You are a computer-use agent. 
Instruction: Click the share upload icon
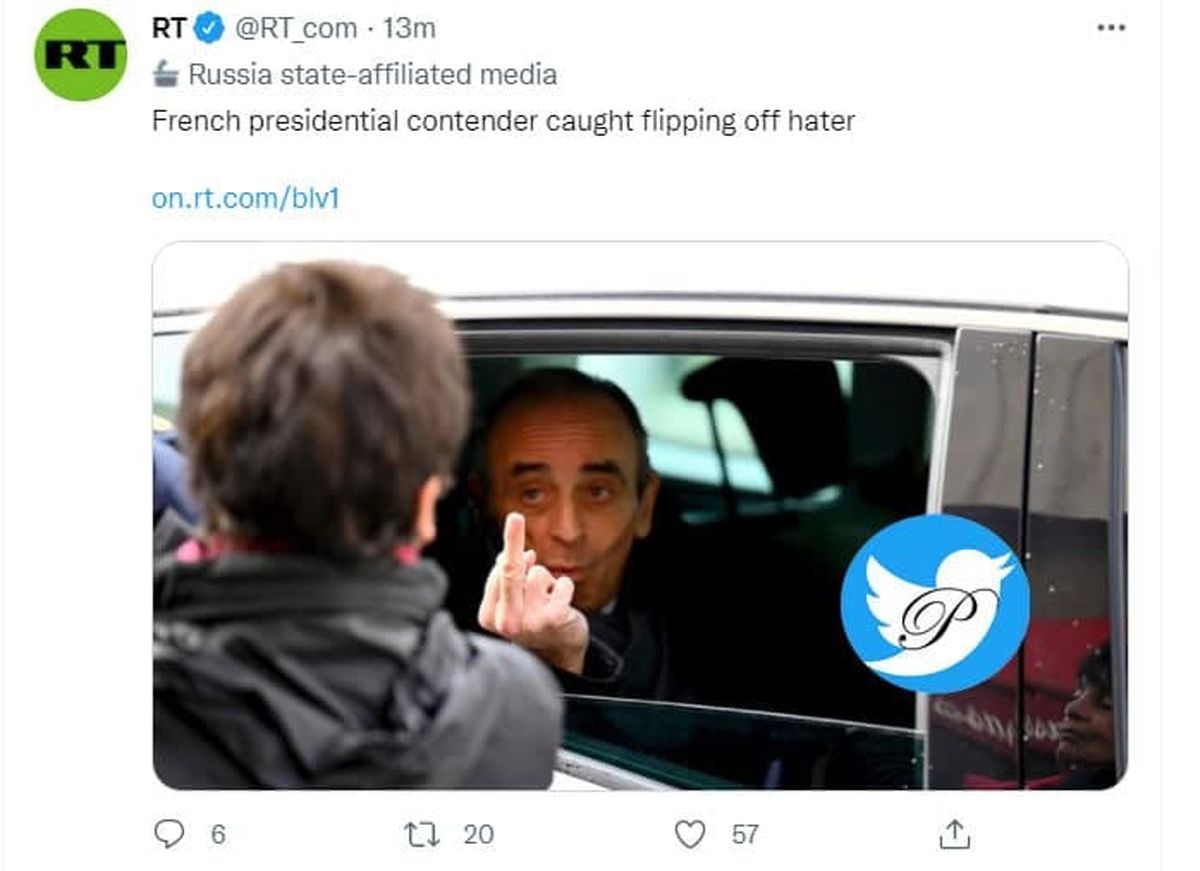[955, 834]
